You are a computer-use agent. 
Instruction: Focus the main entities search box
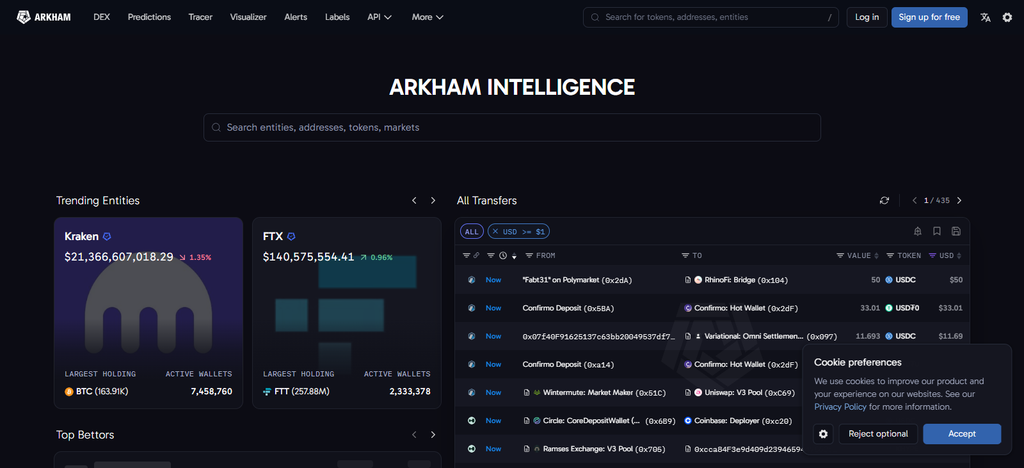pos(512,127)
